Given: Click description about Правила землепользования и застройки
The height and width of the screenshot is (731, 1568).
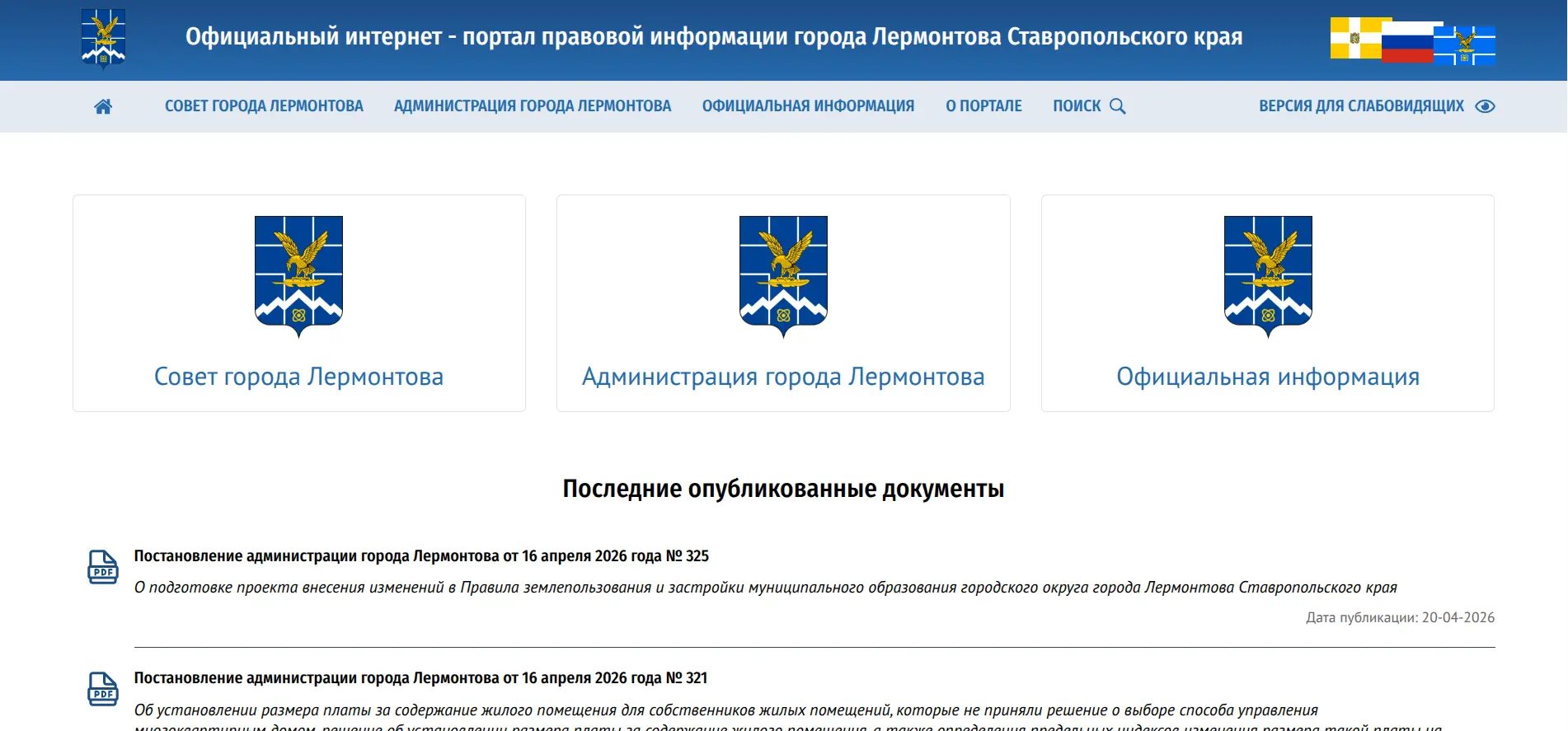Looking at the screenshot, I should pyautogui.click(x=766, y=588).
